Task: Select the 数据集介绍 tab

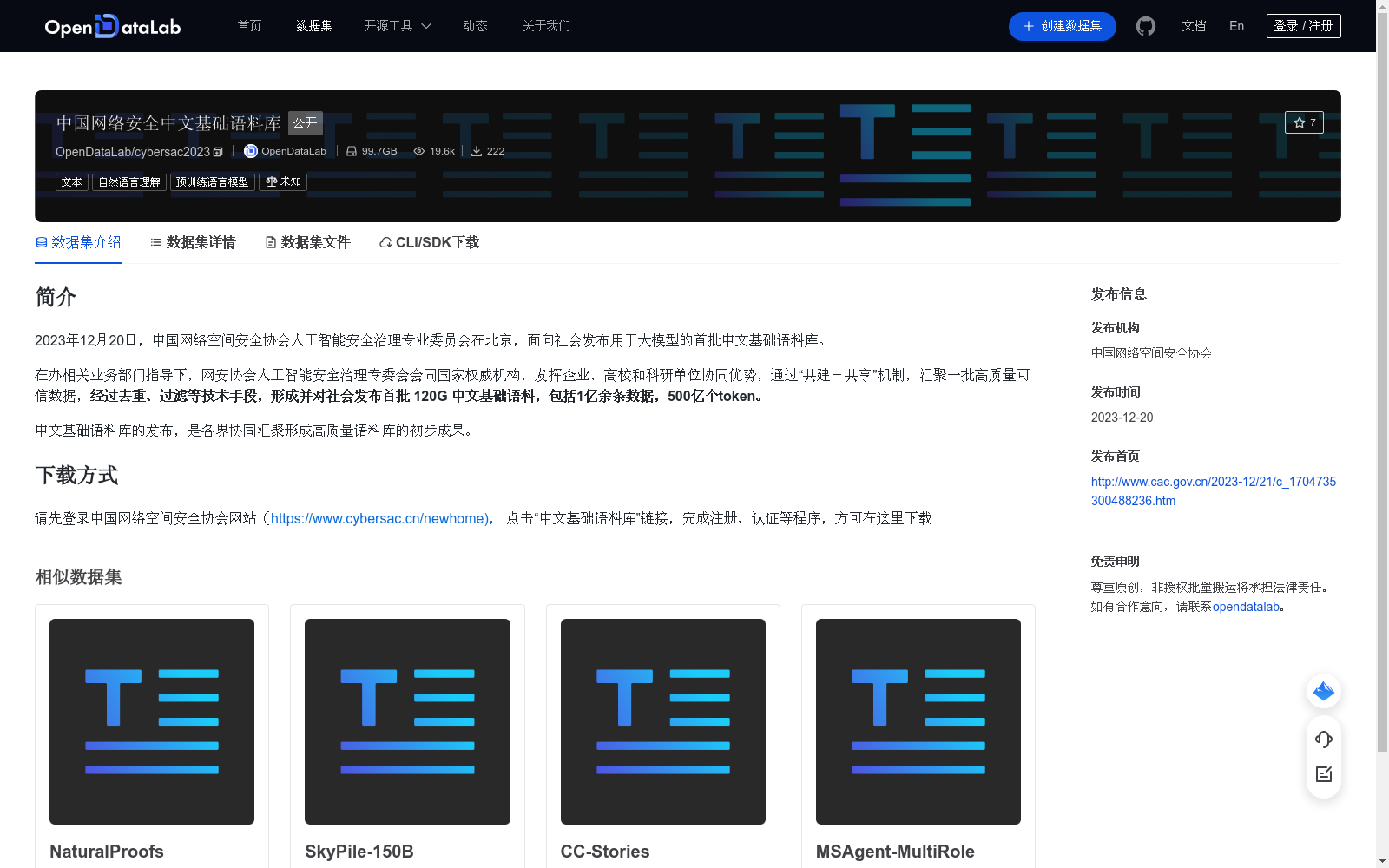Action: tap(78, 242)
